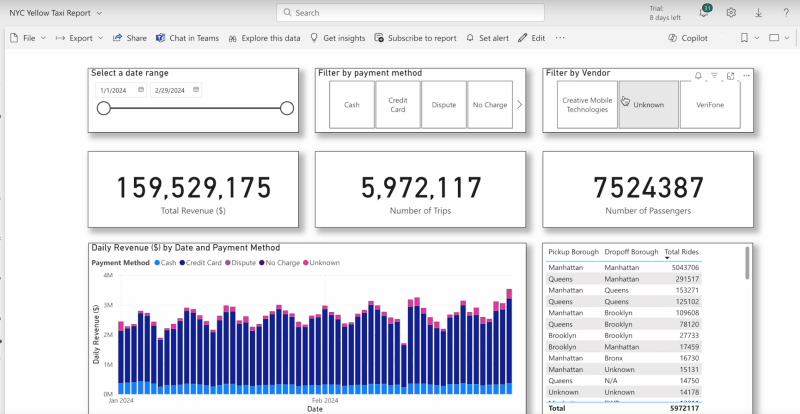Click Chat in Teams
Screen dimensions: 800x414
187,38
